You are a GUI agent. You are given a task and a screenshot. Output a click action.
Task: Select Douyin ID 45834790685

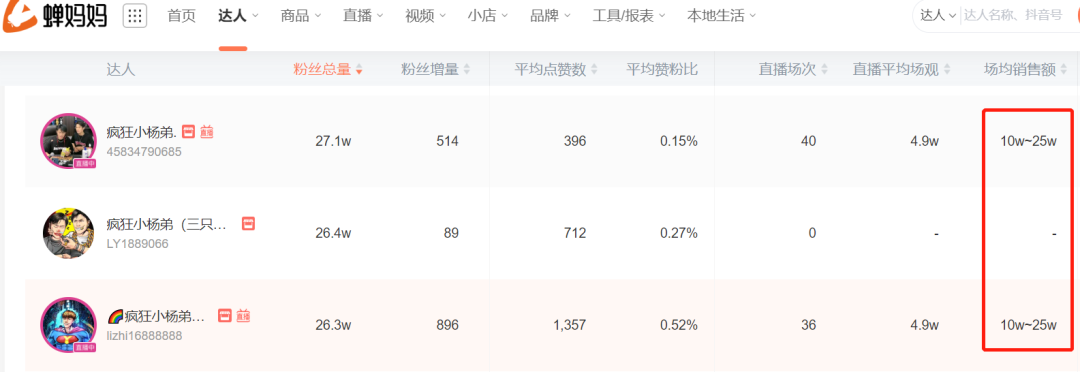pyautogui.click(x=144, y=152)
